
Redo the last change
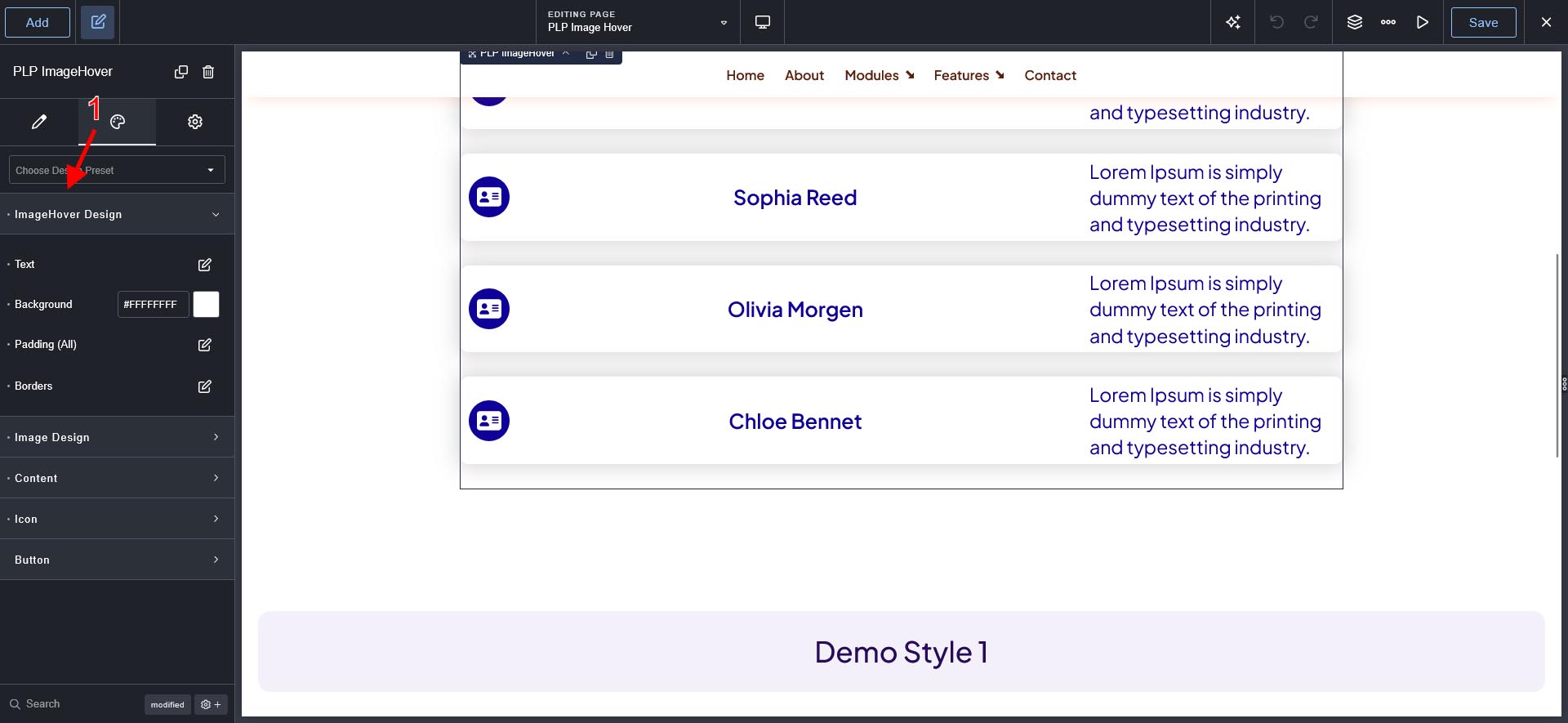pyautogui.click(x=1311, y=22)
